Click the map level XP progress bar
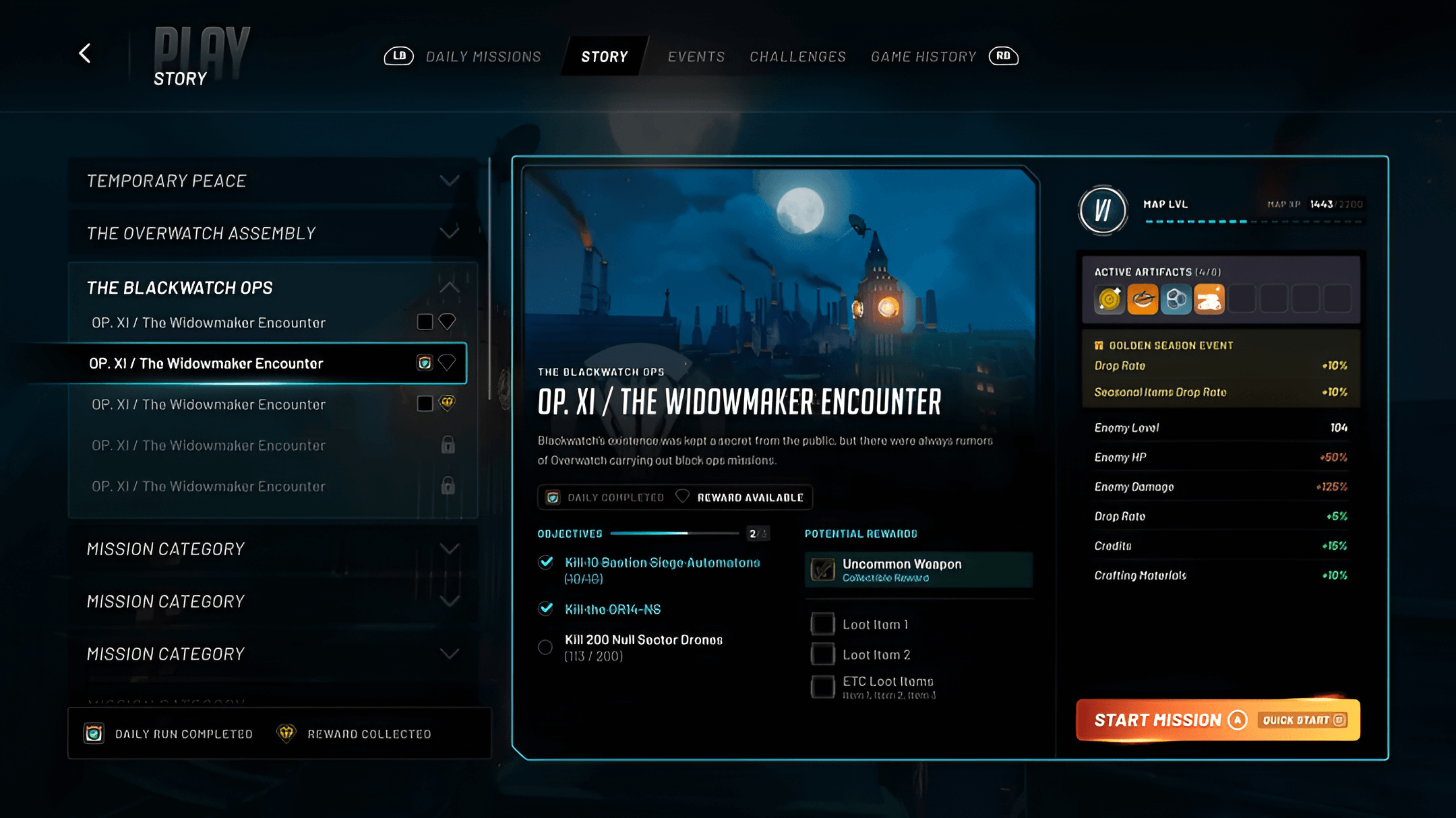The image size is (1456, 818). (1253, 222)
